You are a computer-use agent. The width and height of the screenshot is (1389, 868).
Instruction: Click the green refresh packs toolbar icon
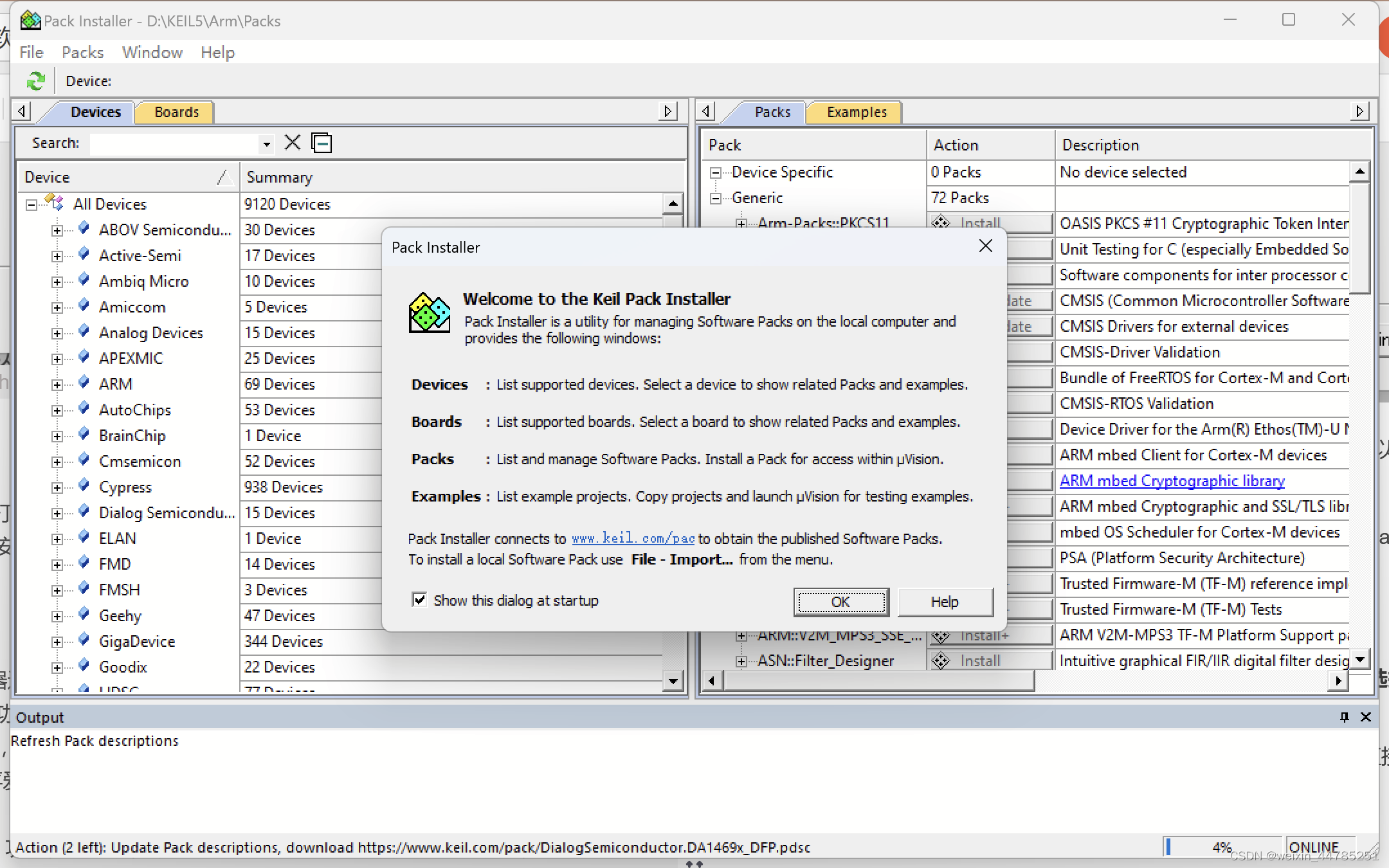pos(35,81)
